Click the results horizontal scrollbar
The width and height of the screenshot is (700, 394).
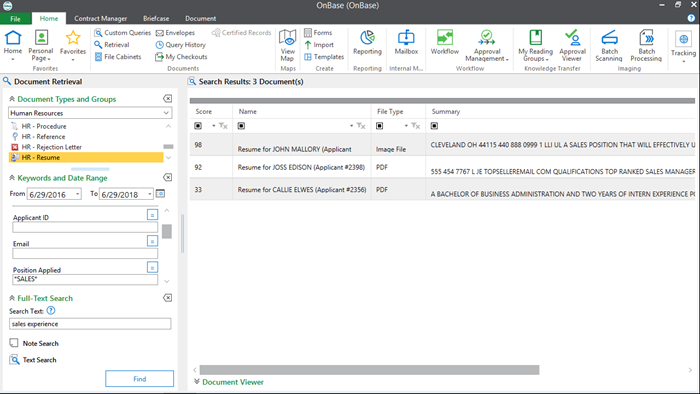click(369, 370)
